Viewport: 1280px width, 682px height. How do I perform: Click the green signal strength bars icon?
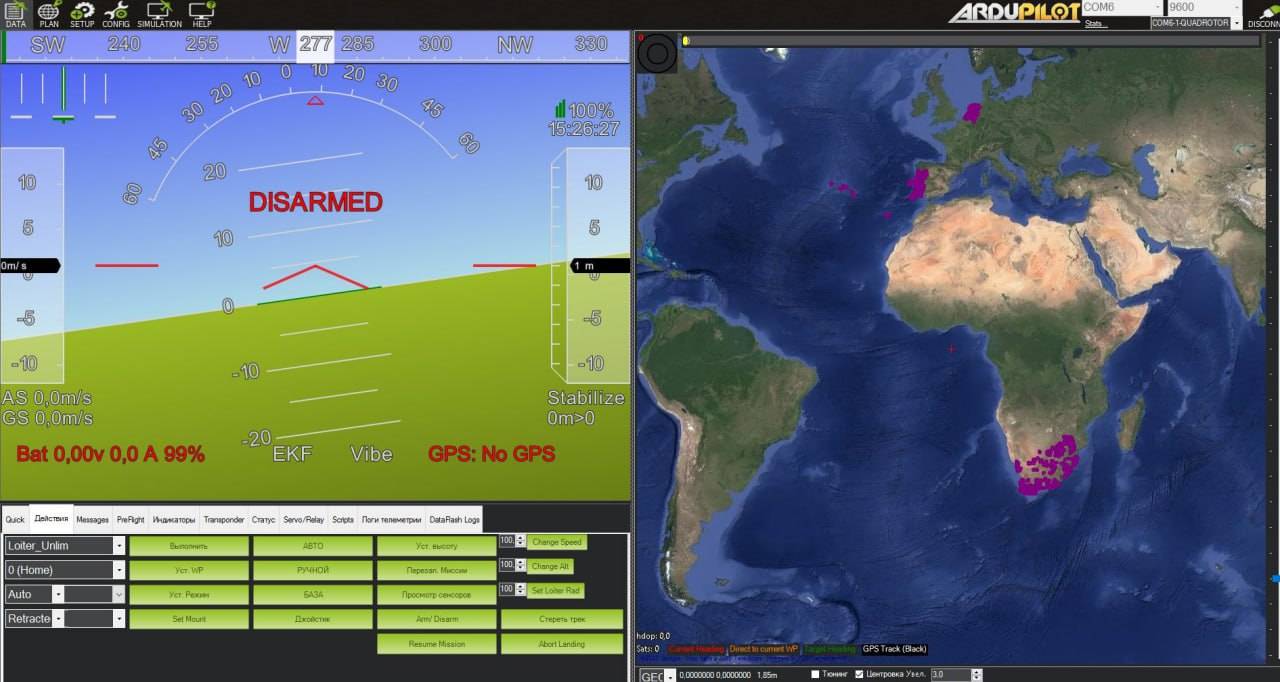pyautogui.click(x=560, y=109)
